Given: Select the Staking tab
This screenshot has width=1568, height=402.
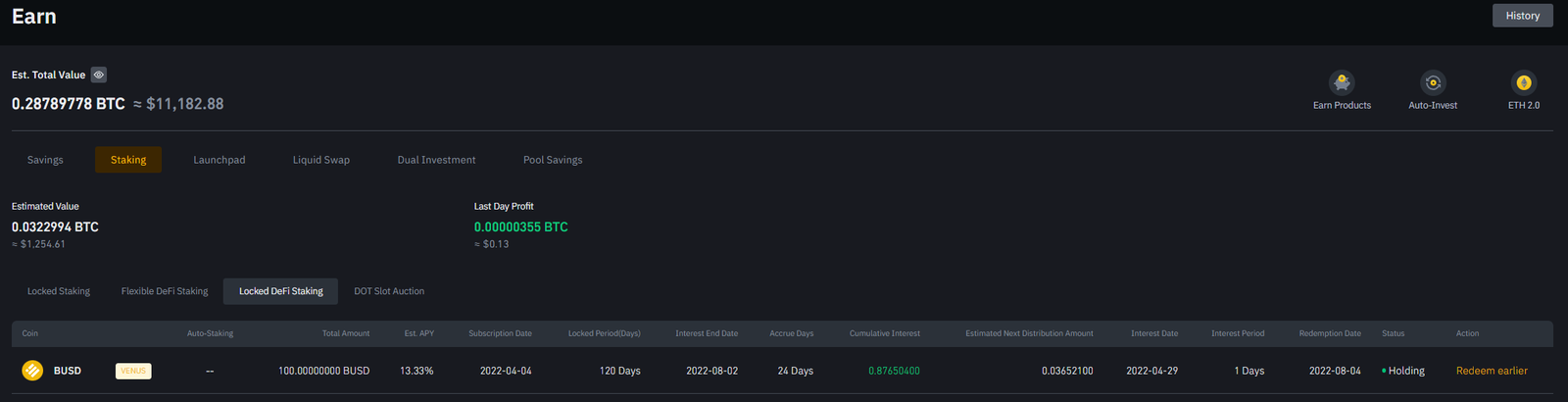Looking at the screenshot, I should click(x=128, y=160).
